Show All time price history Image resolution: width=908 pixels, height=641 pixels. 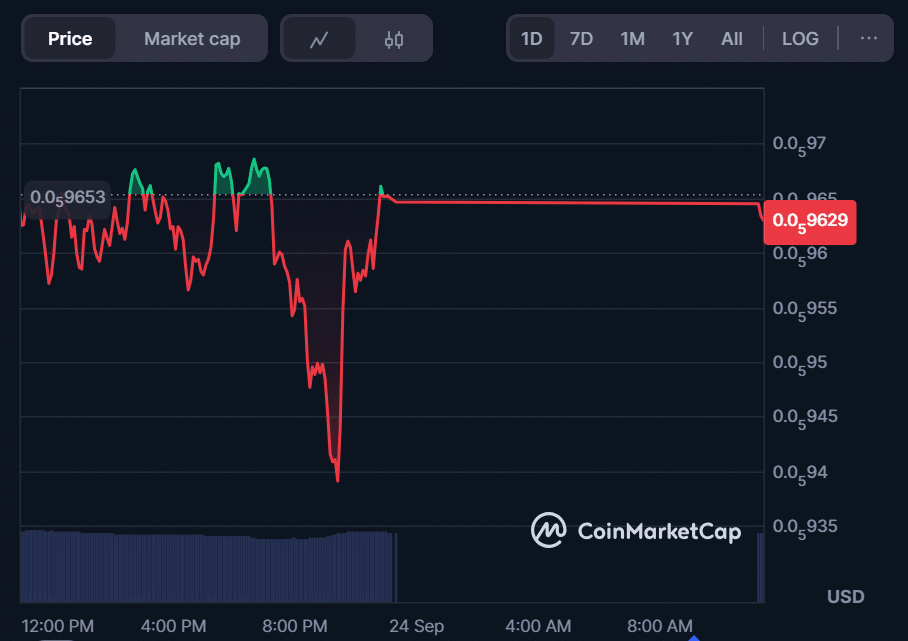click(x=732, y=39)
